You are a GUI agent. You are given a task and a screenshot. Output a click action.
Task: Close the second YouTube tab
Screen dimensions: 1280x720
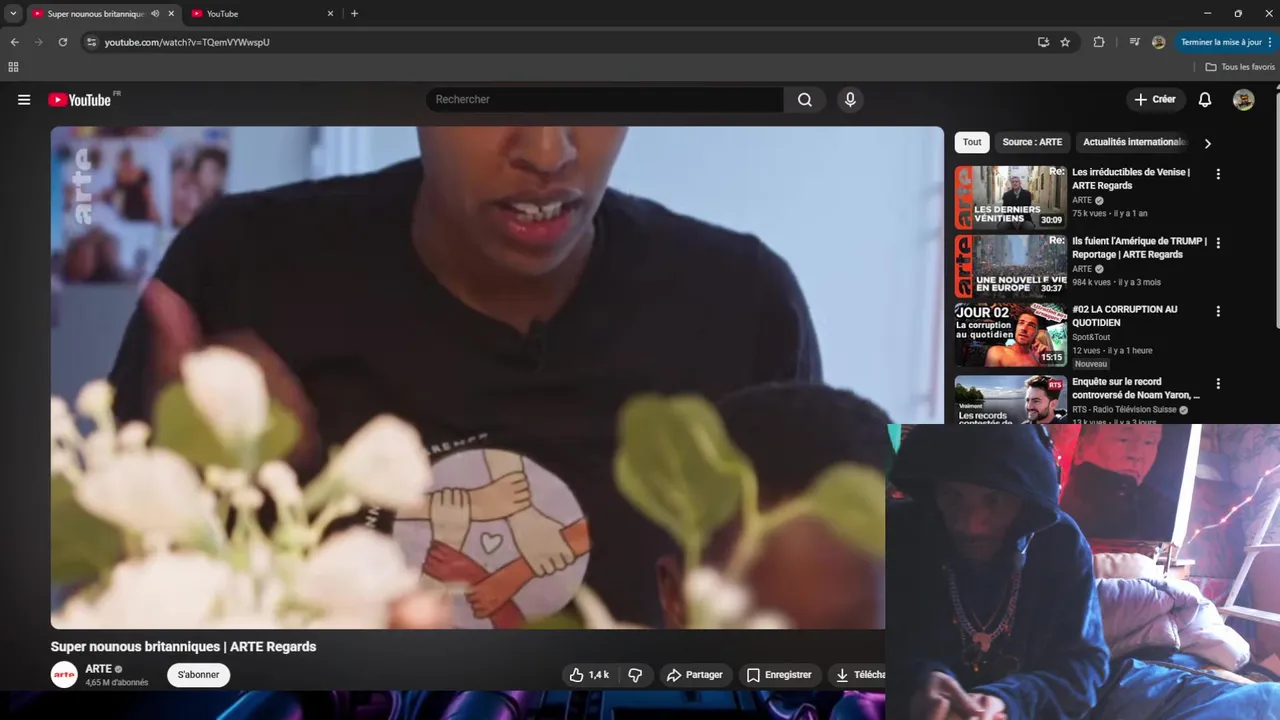330,14
